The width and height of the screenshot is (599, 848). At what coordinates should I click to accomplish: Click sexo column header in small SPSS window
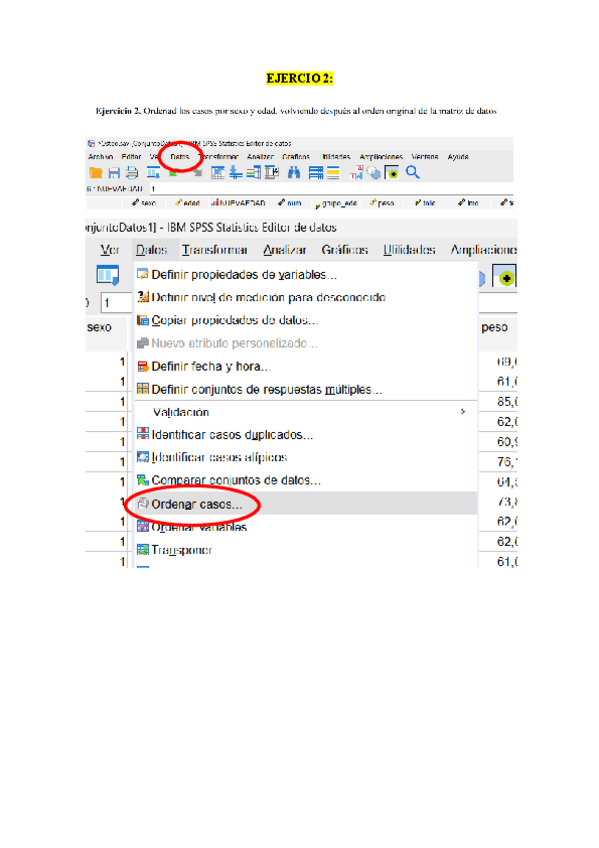144,203
